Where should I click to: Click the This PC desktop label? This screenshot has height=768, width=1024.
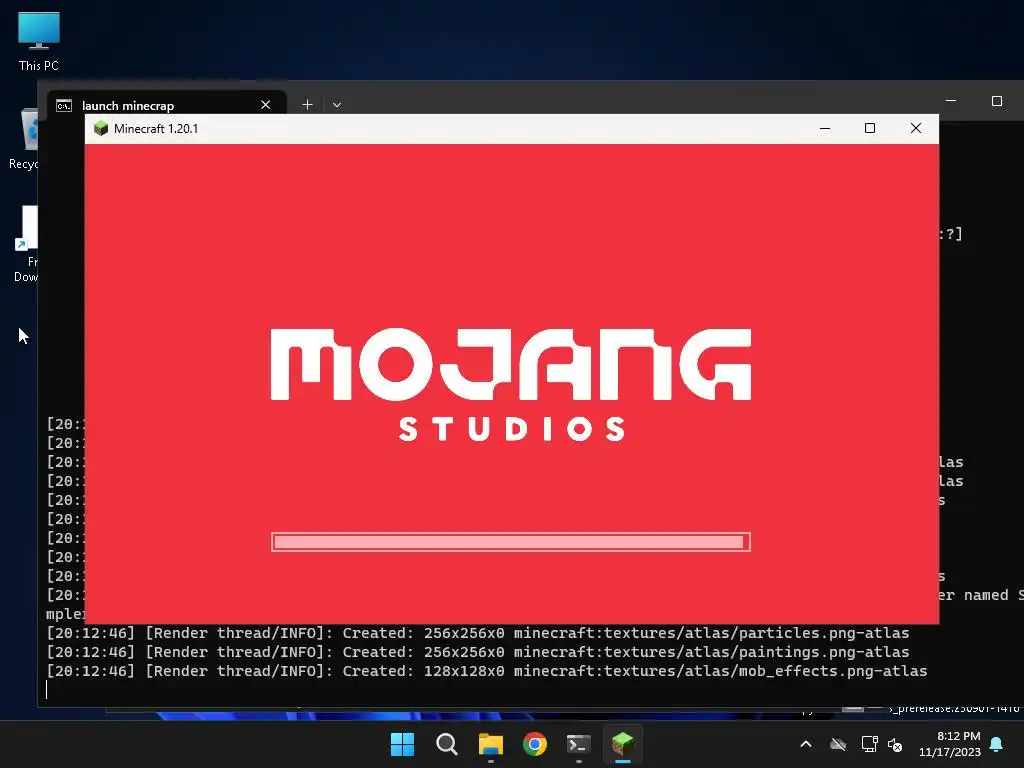[39, 65]
